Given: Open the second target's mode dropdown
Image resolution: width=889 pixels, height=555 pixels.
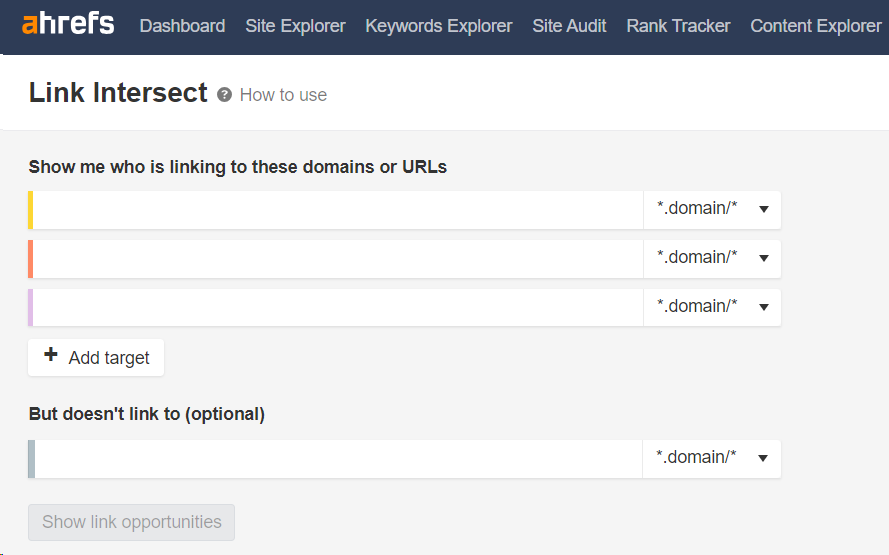Looking at the screenshot, I should click(712, 258).
